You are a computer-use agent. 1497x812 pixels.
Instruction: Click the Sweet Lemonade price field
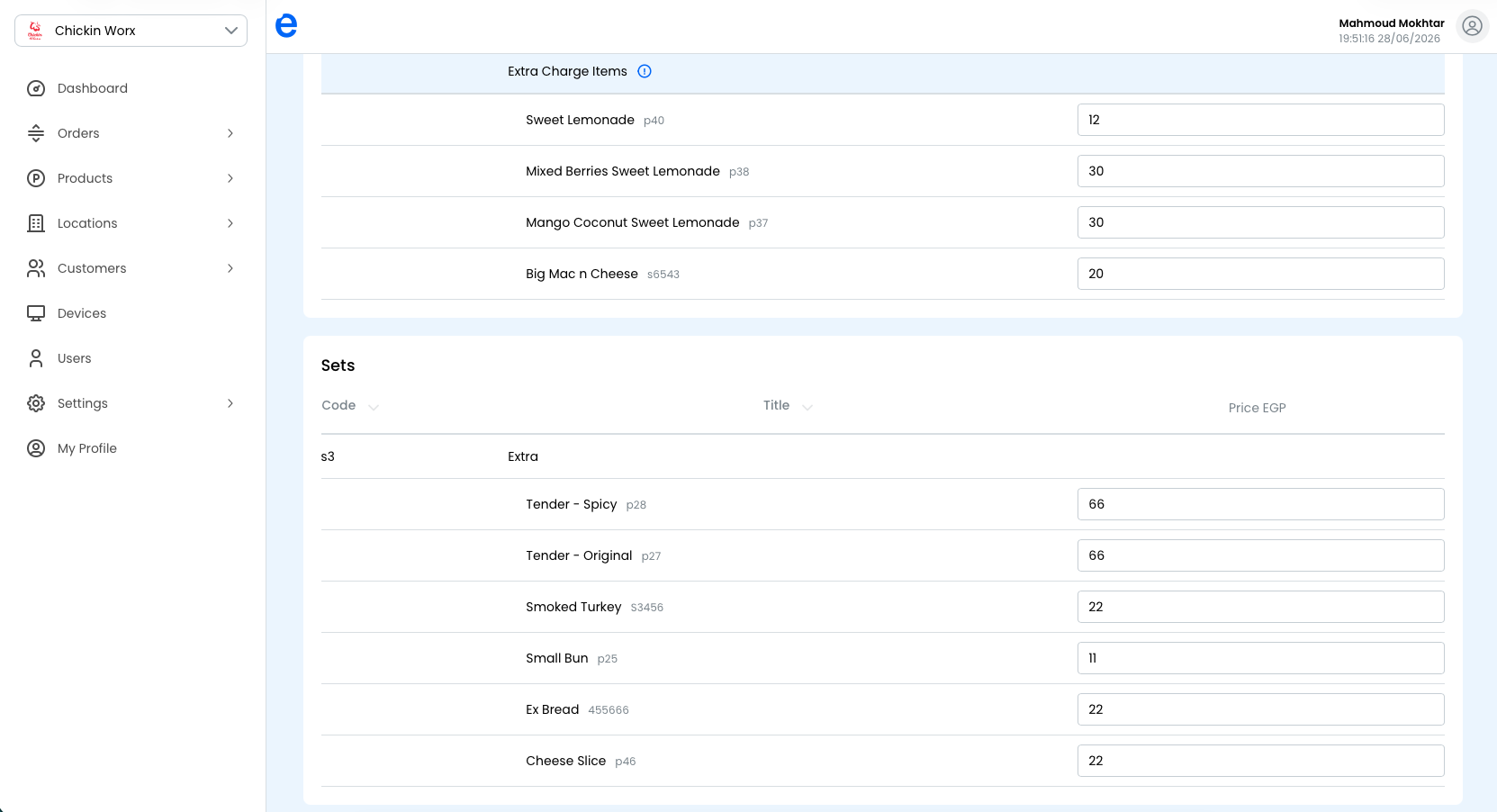tap(1260, 120)
